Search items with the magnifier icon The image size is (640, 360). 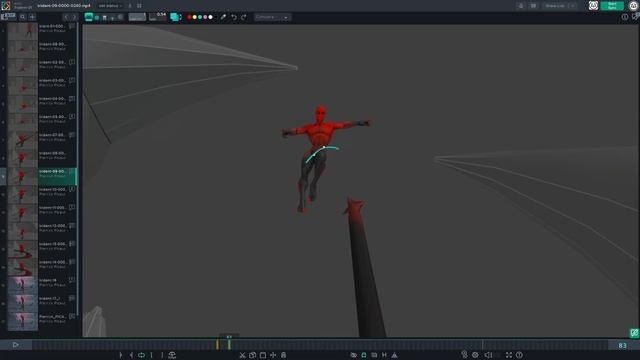coord(22,17)
